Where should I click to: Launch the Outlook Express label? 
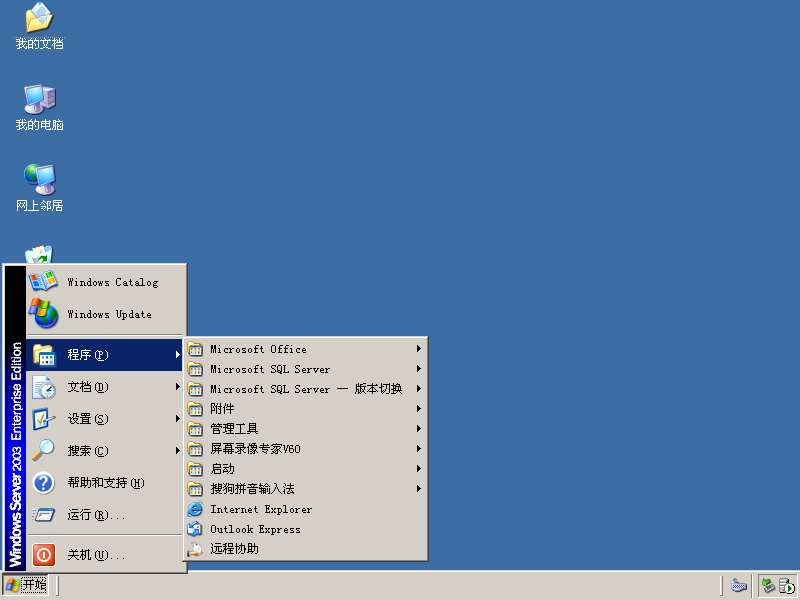(x=256, y=529)
